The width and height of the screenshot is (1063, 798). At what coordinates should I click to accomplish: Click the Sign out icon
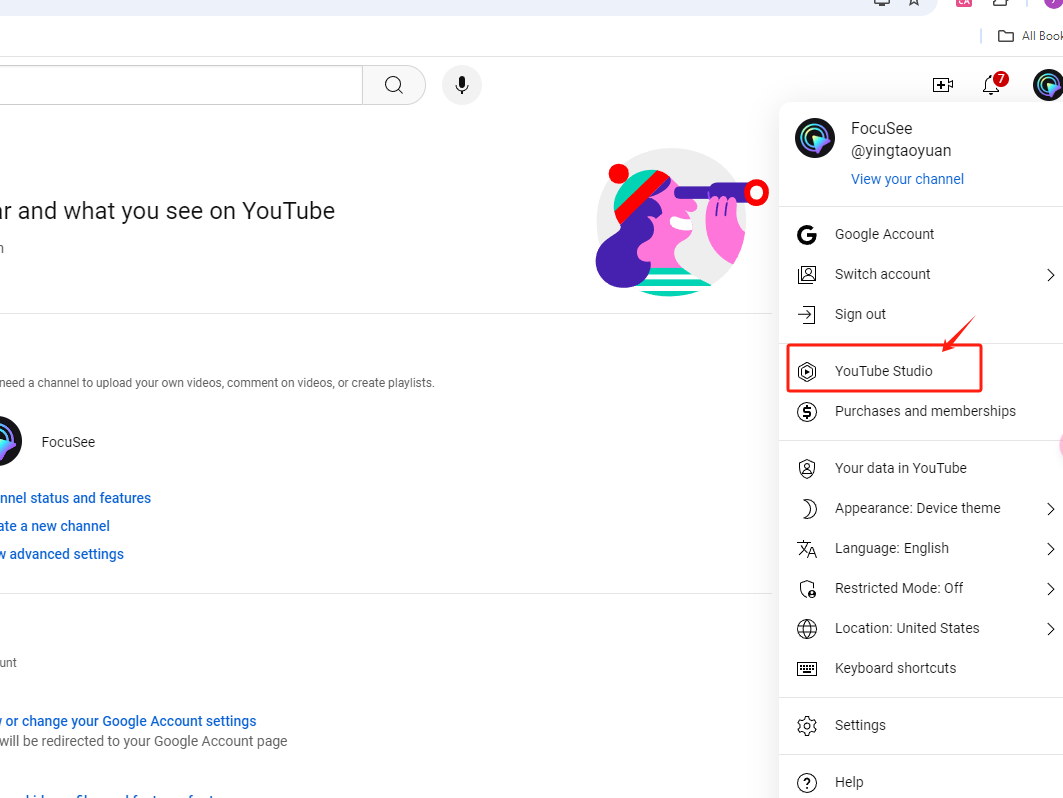(x=807, y=314)
